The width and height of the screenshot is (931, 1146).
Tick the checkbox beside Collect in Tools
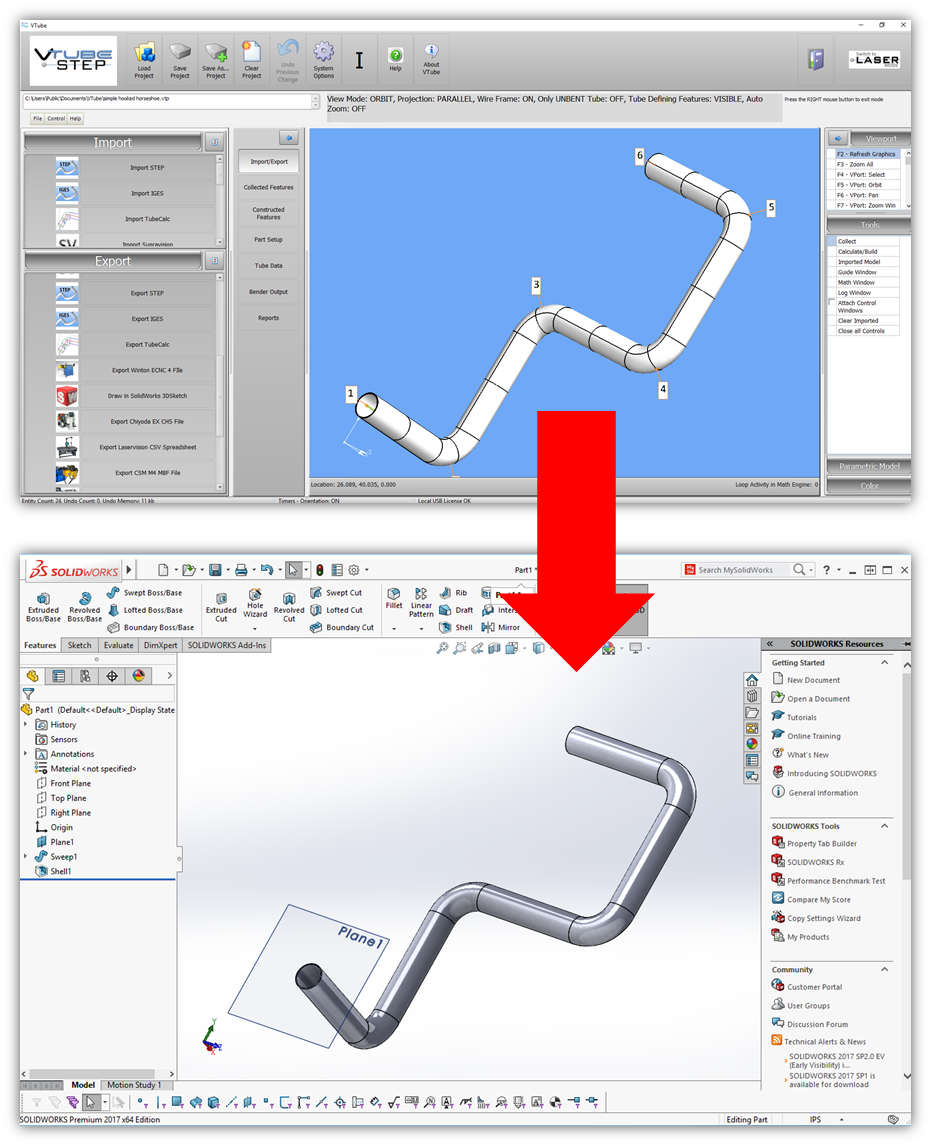[x=831, y=241]
